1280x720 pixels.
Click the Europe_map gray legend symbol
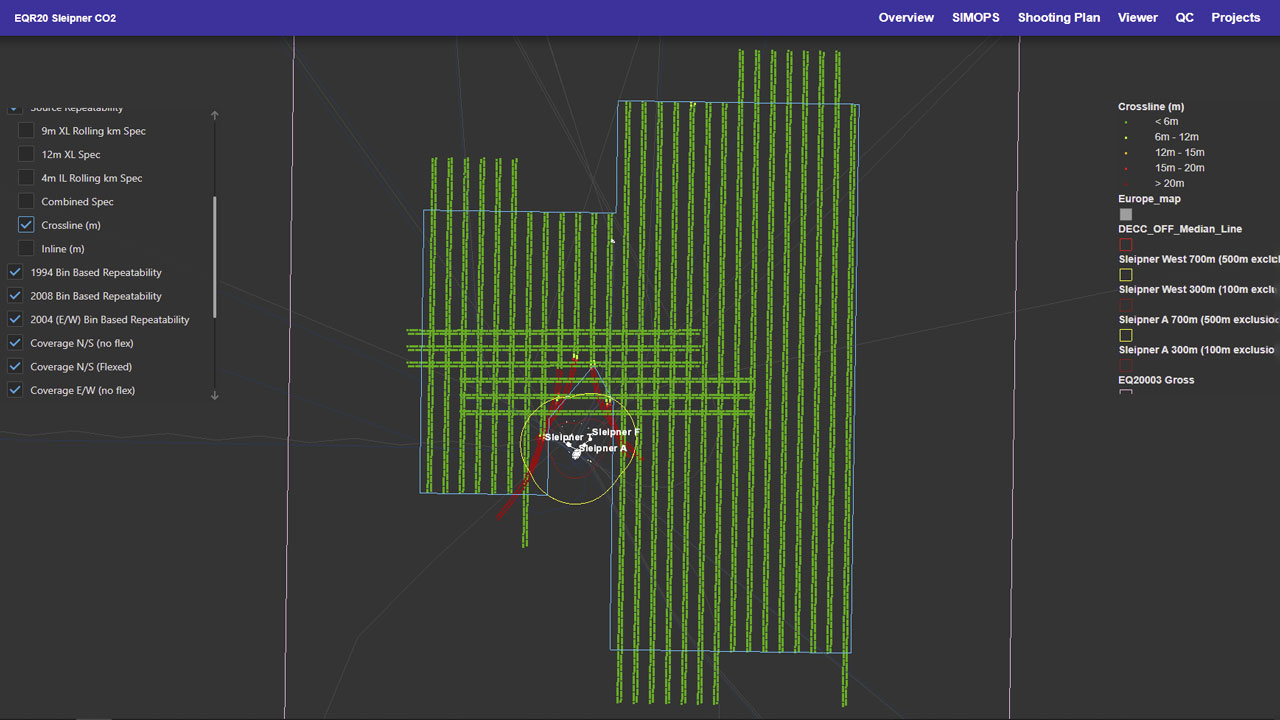tap(1125, 213)
